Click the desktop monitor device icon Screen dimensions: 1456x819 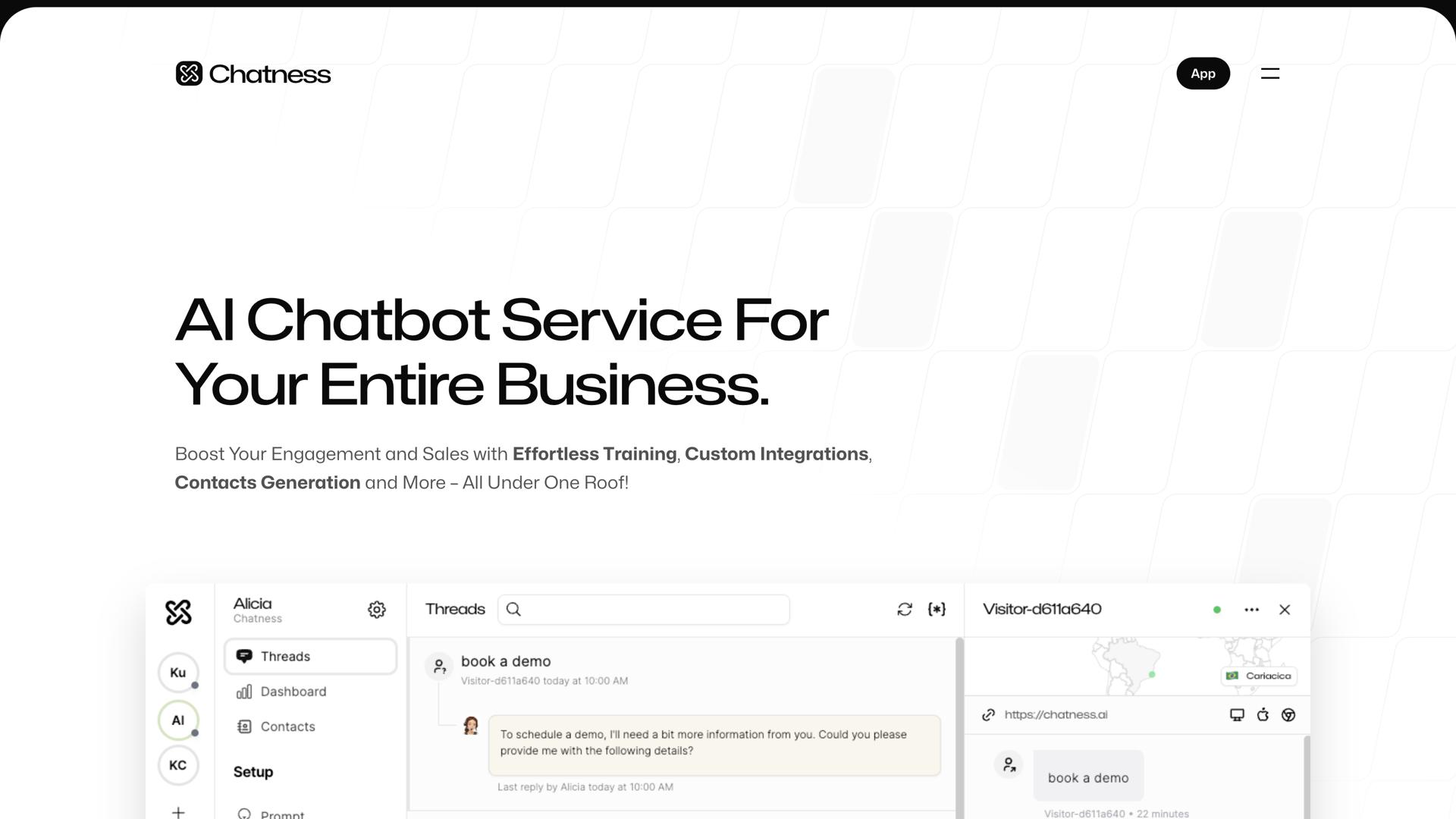(1237, 715)
